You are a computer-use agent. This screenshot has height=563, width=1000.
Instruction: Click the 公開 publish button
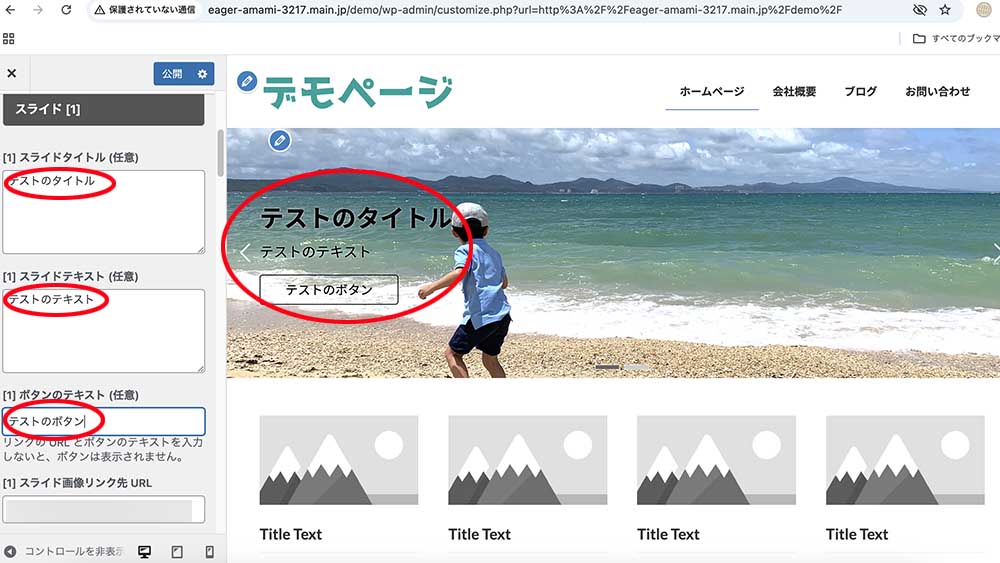(172, 74)
